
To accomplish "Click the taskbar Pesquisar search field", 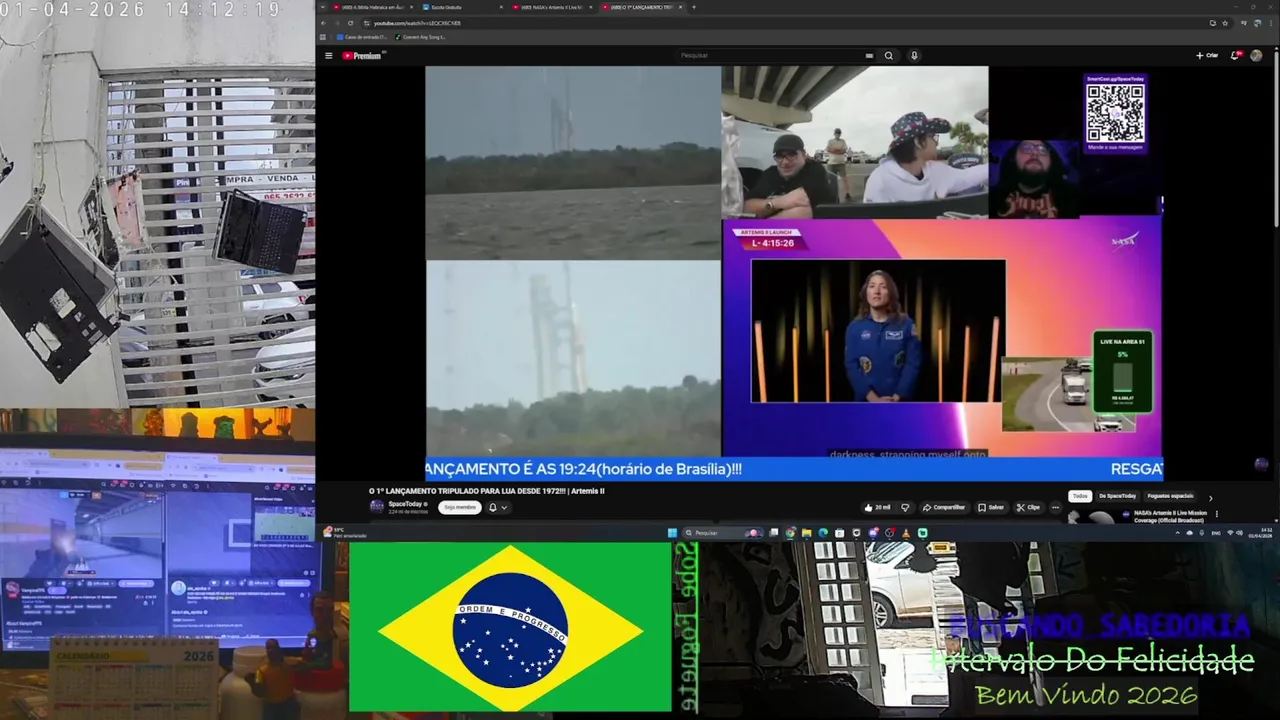I will (x=723, y=533).
